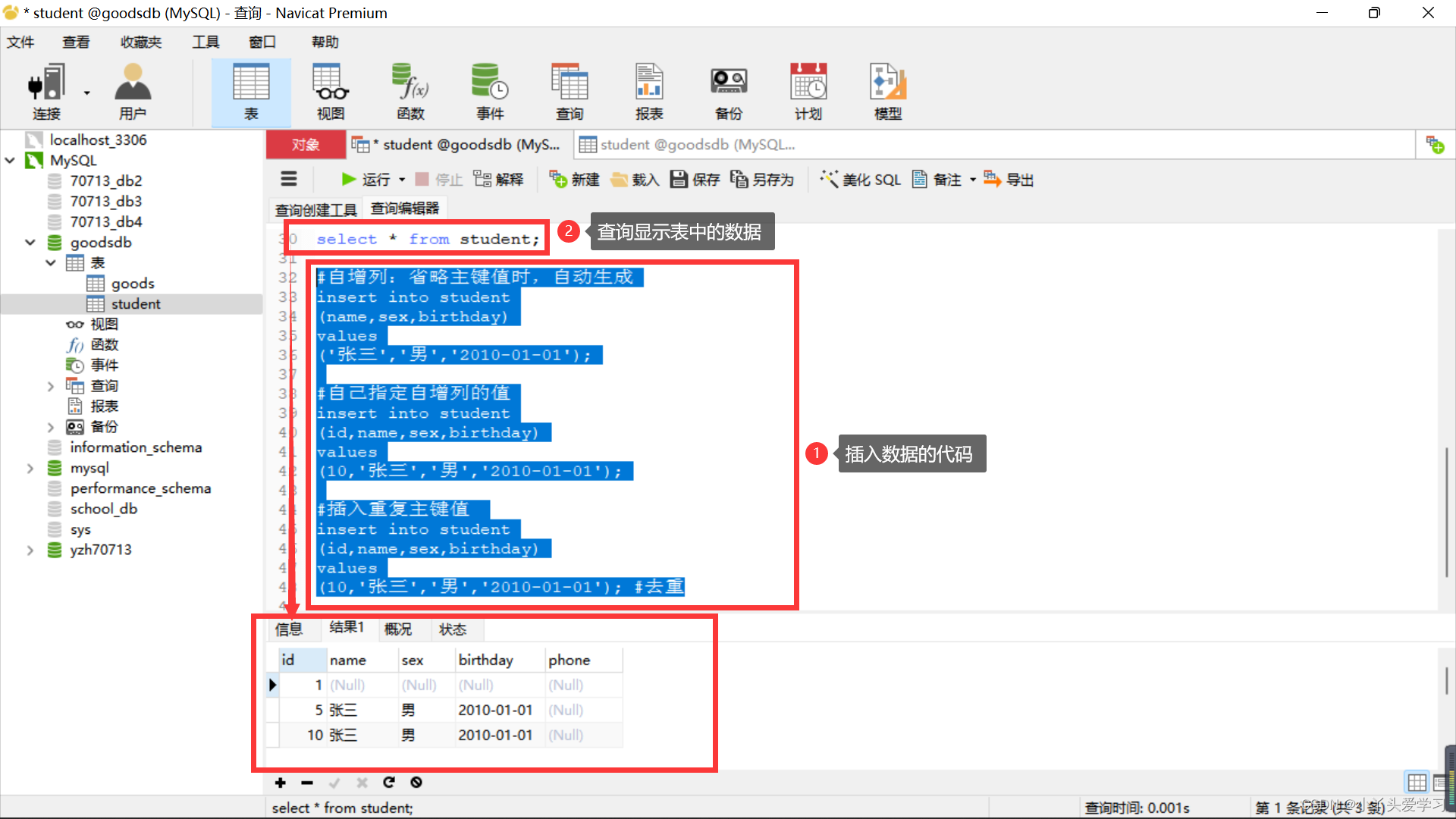Switch to grid view icon at bottom right
The image size is (1456, 819).
tap(1417, 782)
